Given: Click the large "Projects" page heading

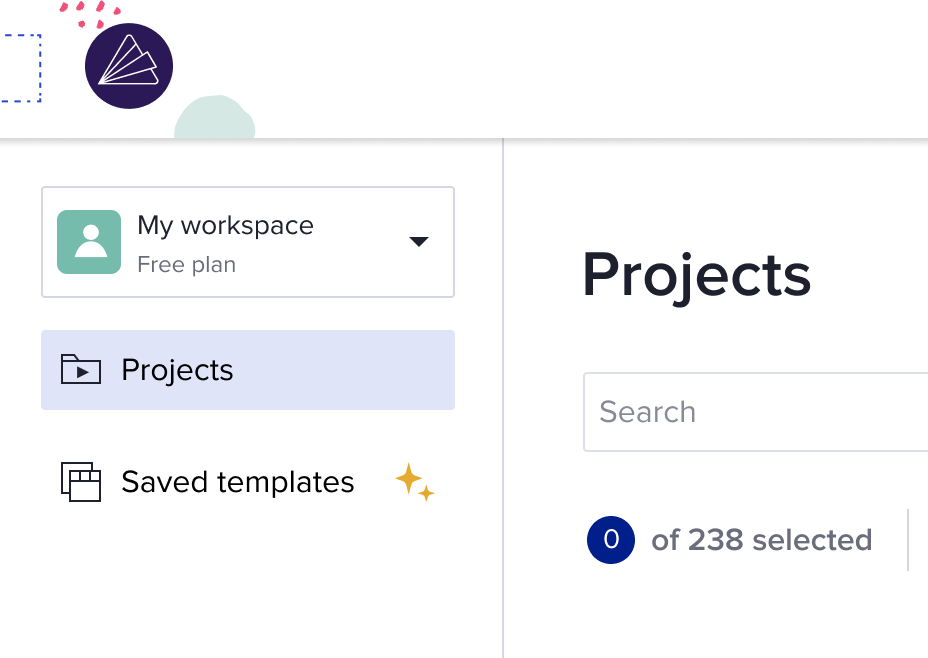Looking at the screenshot, I should point(696,274).
